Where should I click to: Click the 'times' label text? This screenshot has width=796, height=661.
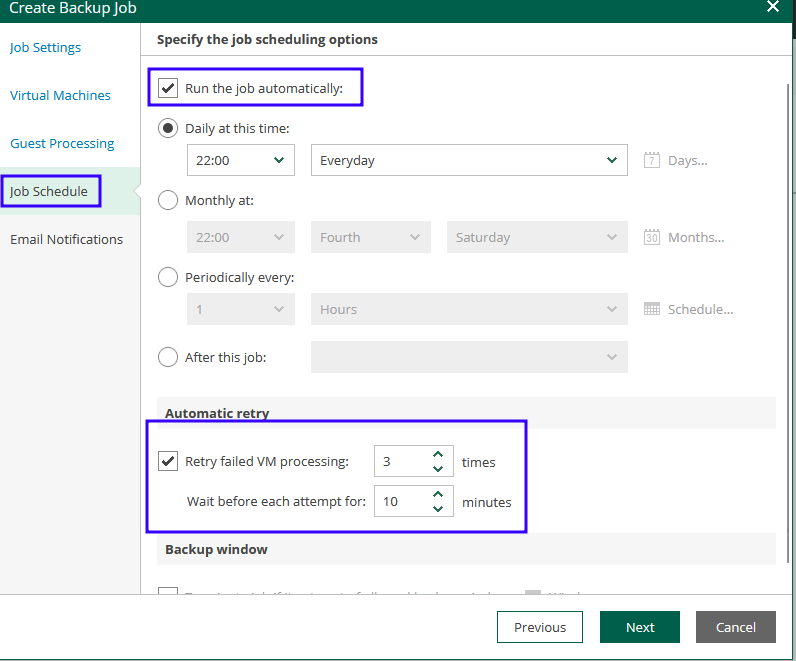(x=478, y=462)
